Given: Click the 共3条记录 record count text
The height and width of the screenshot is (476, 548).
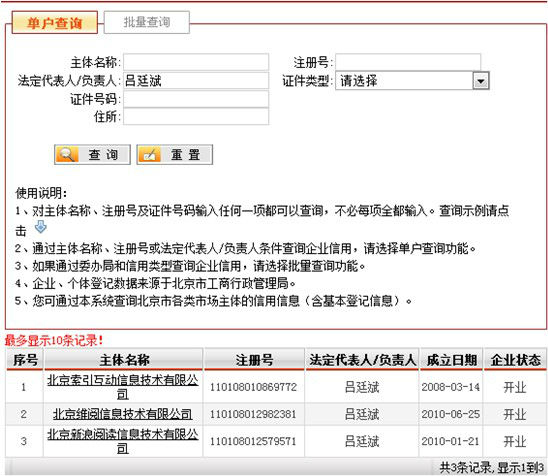Looking at the screenshot, I should point(465,467).
